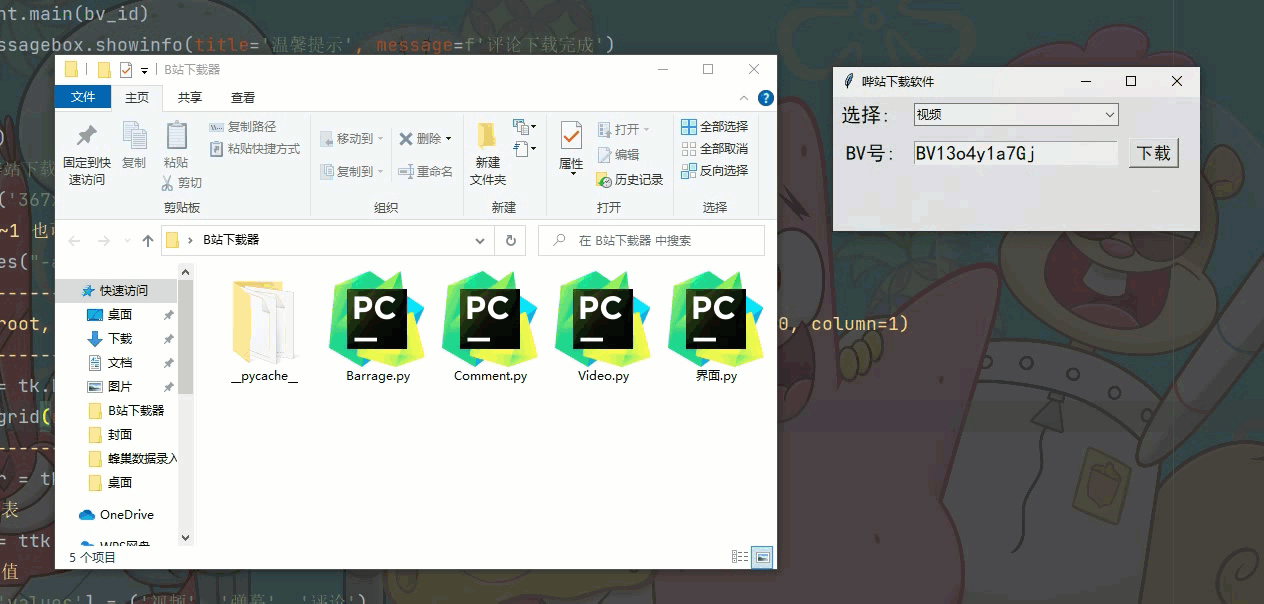The height and width of the screenshot is (604, 1264).
Task: Open the Quick Access Toolbar customize dropdown
Action: point(145,70)
